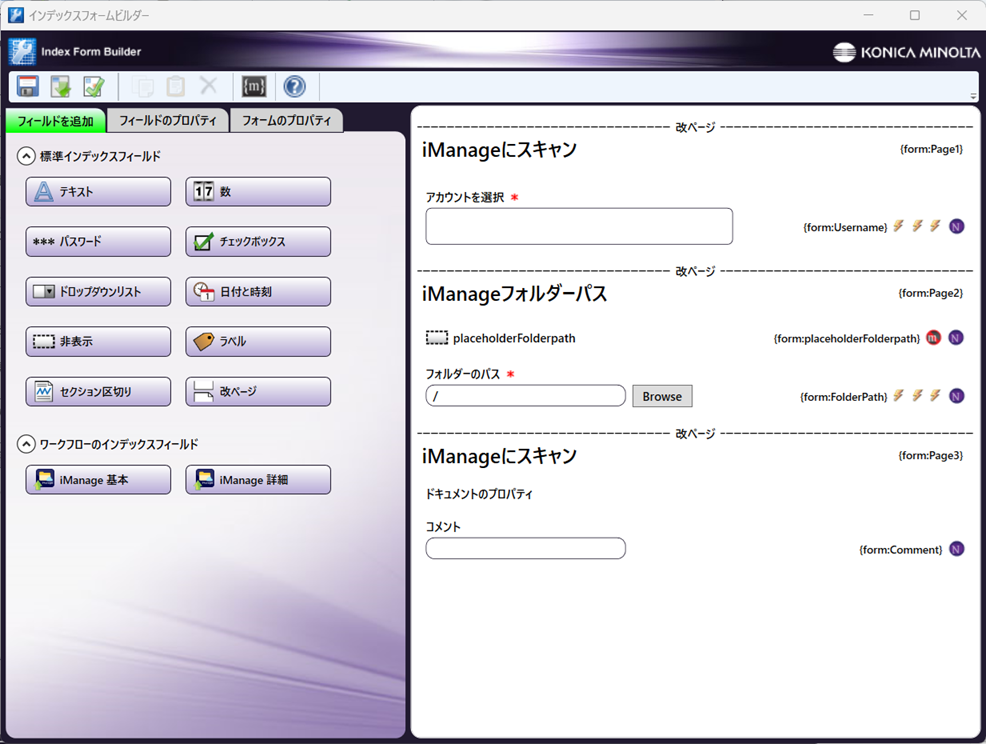This screenshot has width=986, height=744.
Task: Add a テキスト field from the panel
Action: [x=97, y=191]
